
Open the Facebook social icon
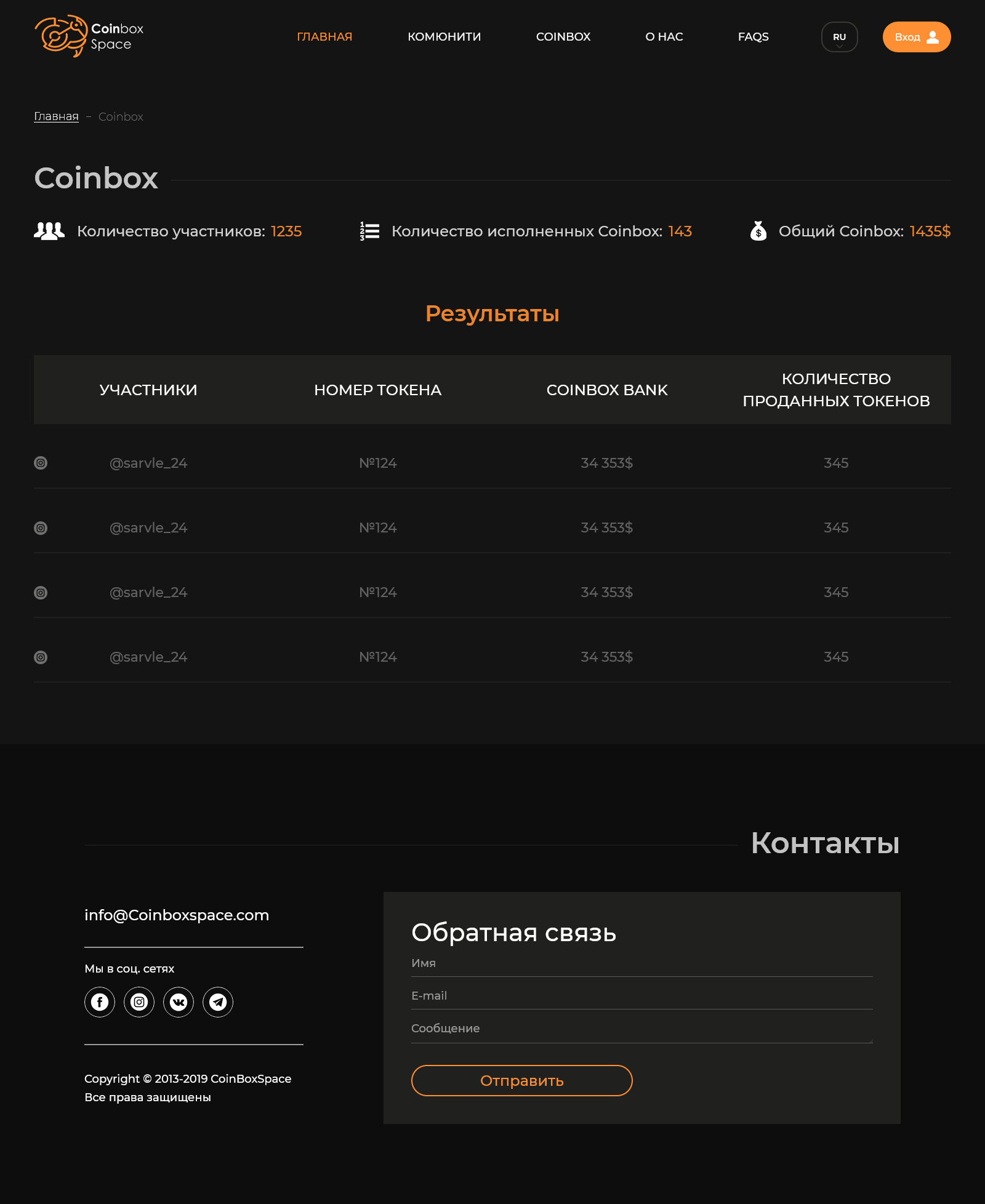(99, 1002)
